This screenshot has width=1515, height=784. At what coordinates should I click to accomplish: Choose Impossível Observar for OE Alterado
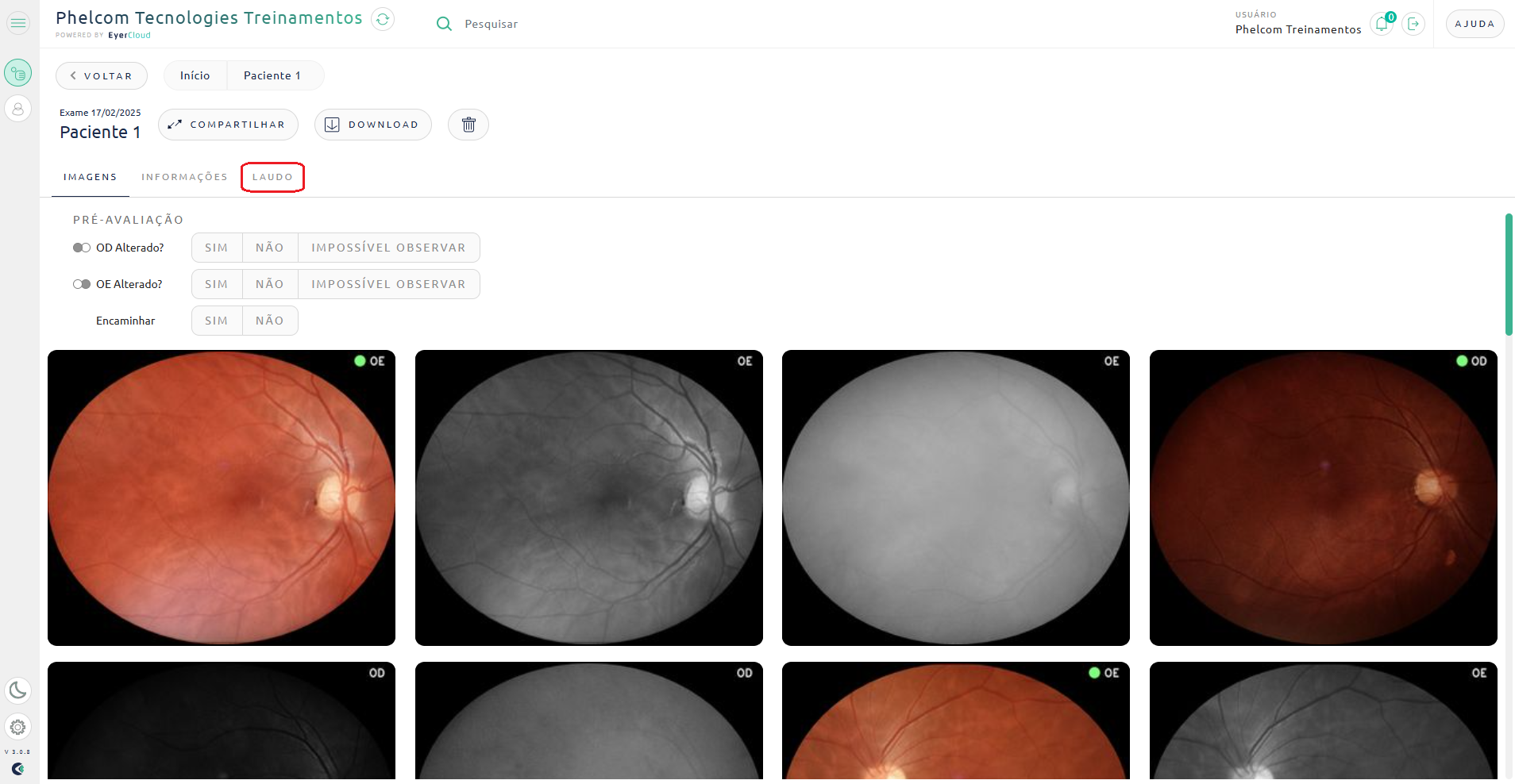[x=388, y=284]
